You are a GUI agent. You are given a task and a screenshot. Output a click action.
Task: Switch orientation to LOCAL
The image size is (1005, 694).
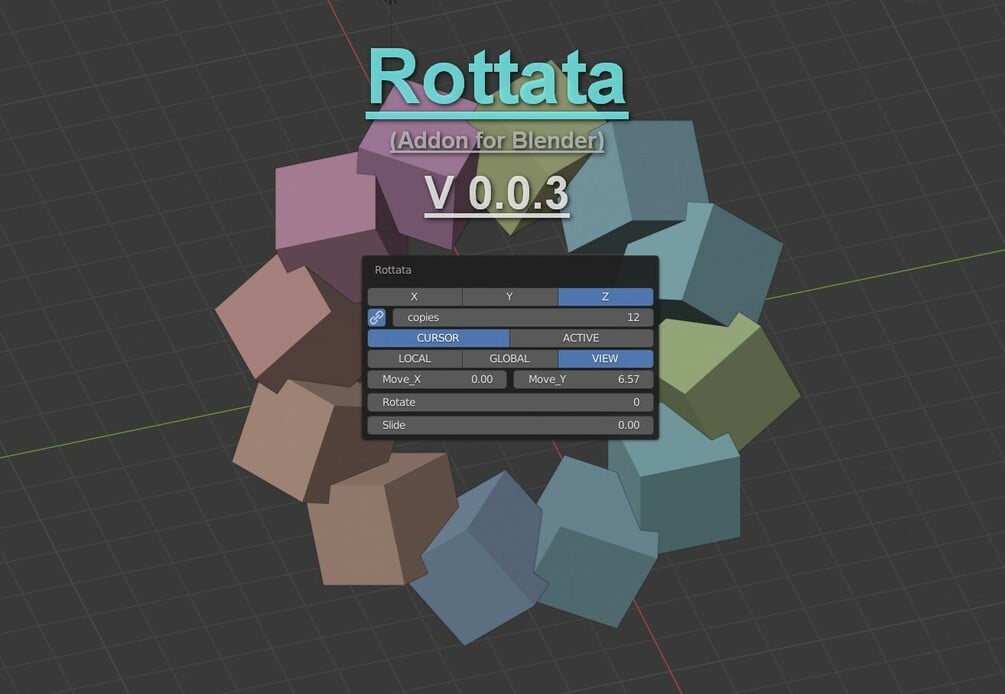coord(415,358)
